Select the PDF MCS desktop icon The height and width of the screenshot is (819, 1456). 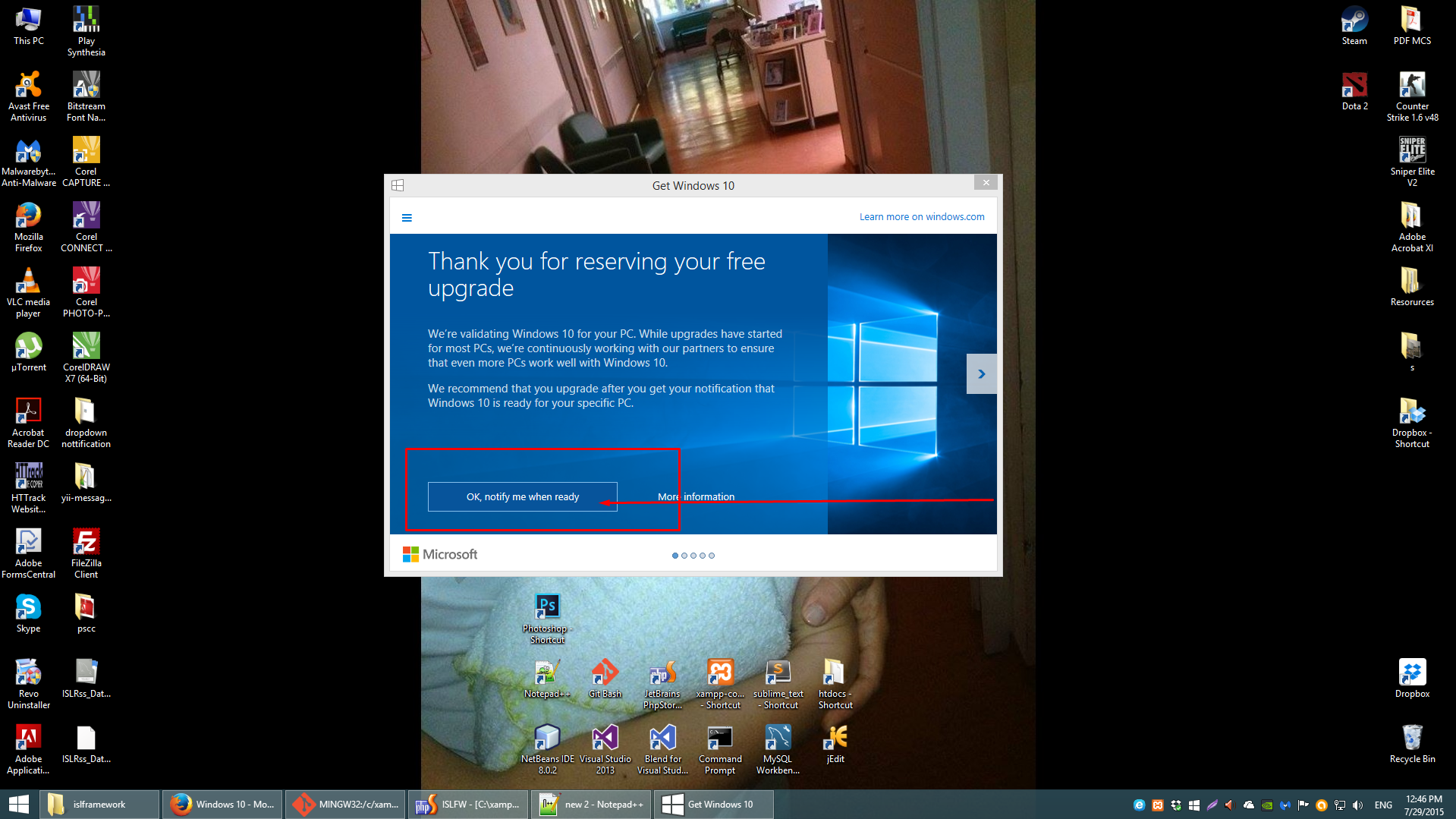1412,26
